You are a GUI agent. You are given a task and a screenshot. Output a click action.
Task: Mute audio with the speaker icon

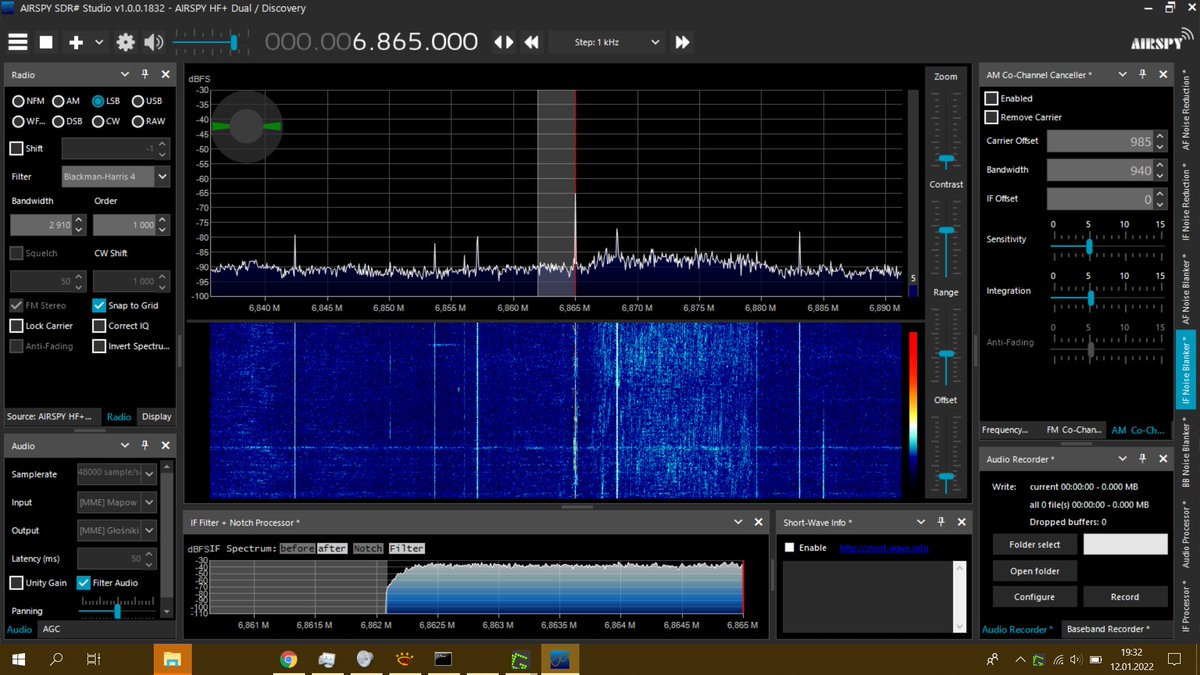click(153, 42)
